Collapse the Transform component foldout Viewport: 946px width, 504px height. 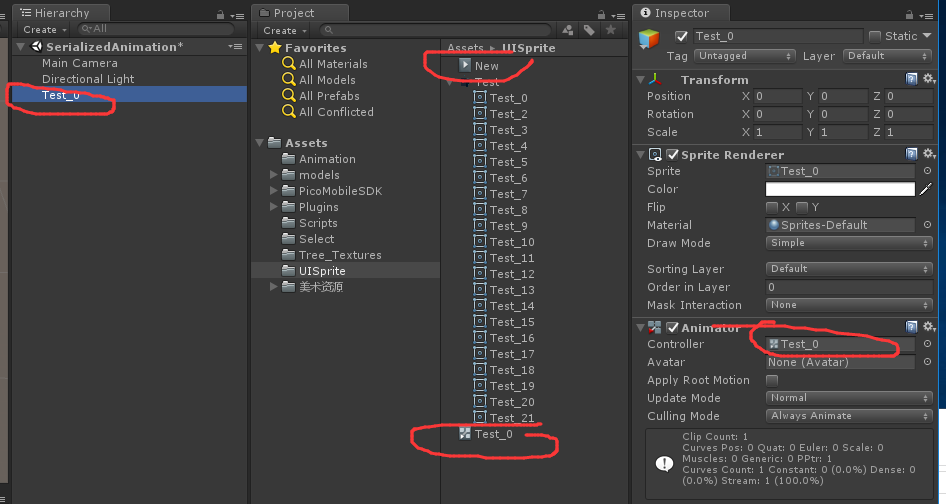pyautogui.click(x=641, y=80)
